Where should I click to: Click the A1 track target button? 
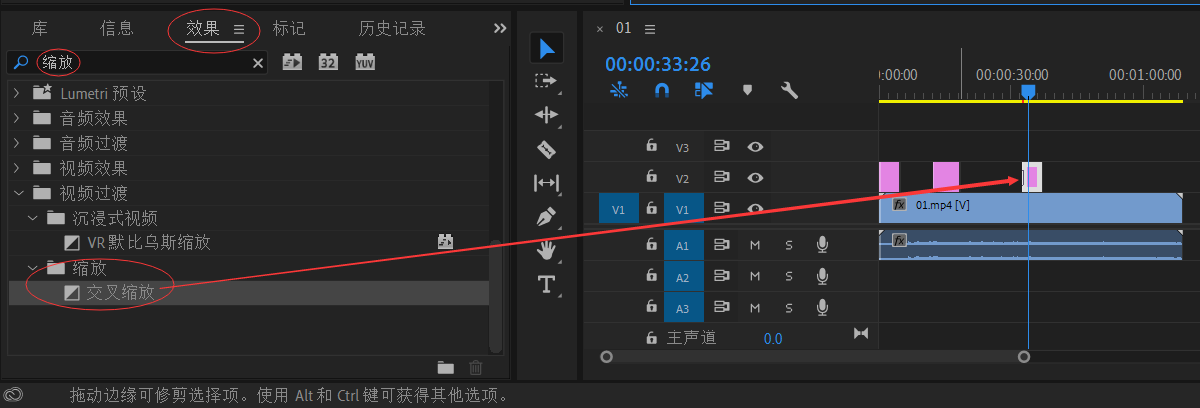pos(683,246)
